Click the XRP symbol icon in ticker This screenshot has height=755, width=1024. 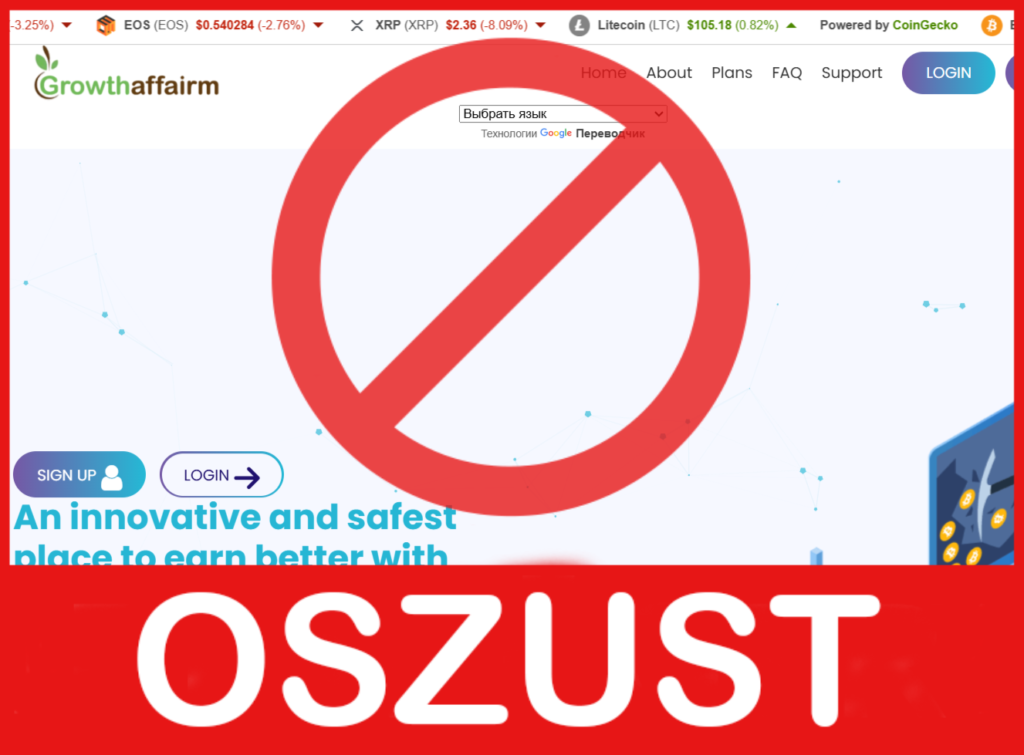pos(357,25)
